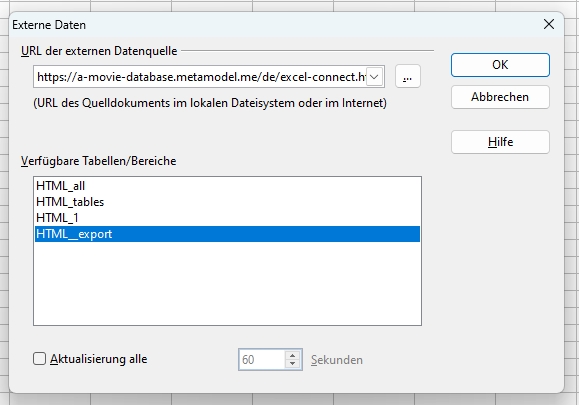Decrease seconds with spinner down arrow
579x405 pixels.
292,364
